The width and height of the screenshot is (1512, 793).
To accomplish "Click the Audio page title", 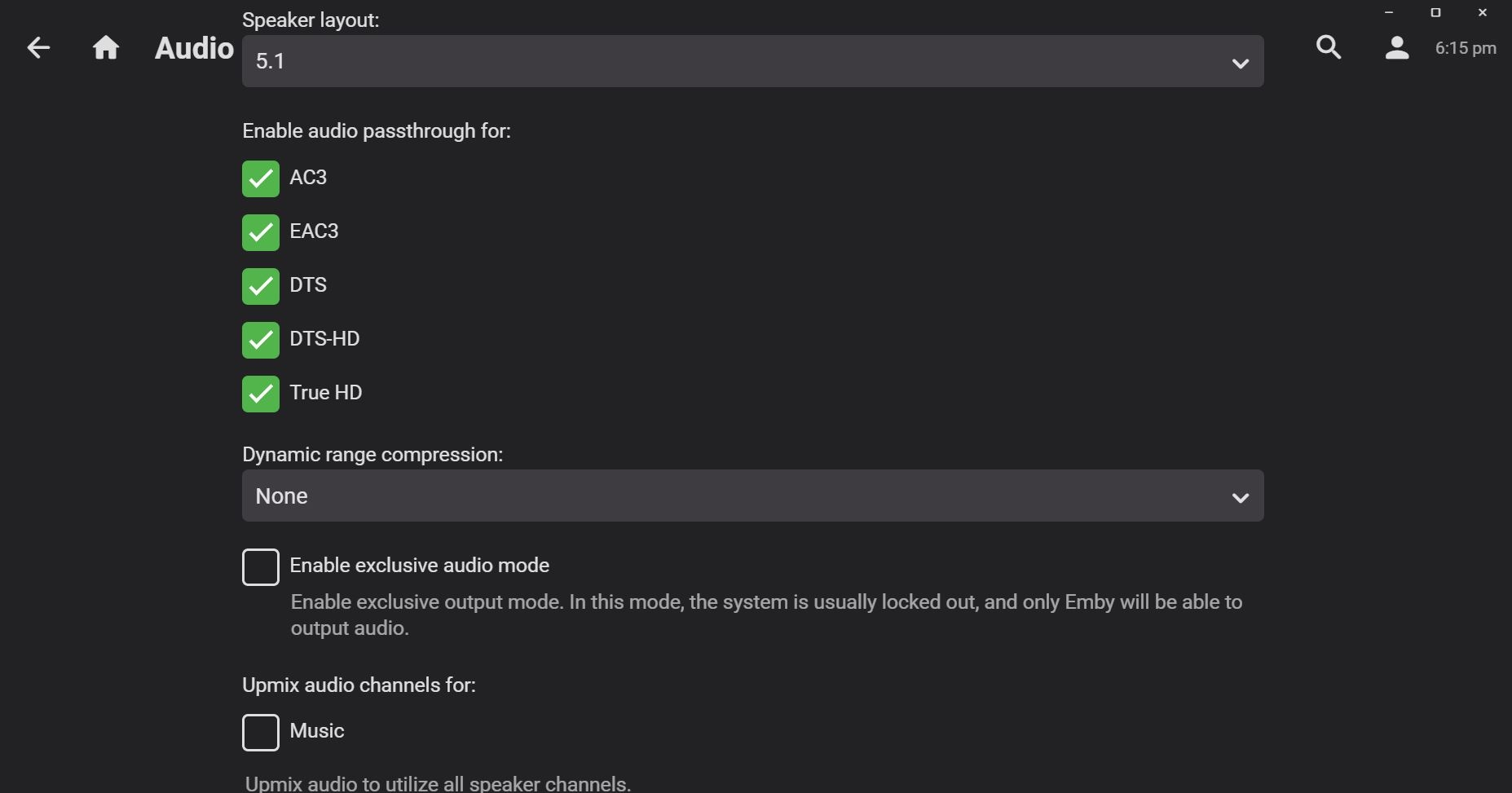I will 194,48.
